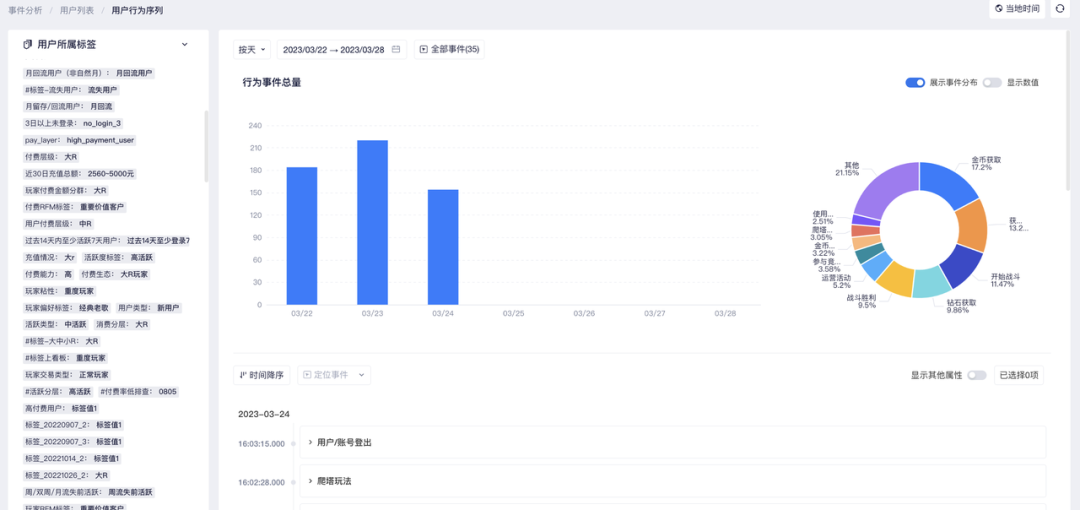This screenshot has height=510, width=1080.
Task: Click the 付费生态 大R玩家 tag
Action: 114,274
